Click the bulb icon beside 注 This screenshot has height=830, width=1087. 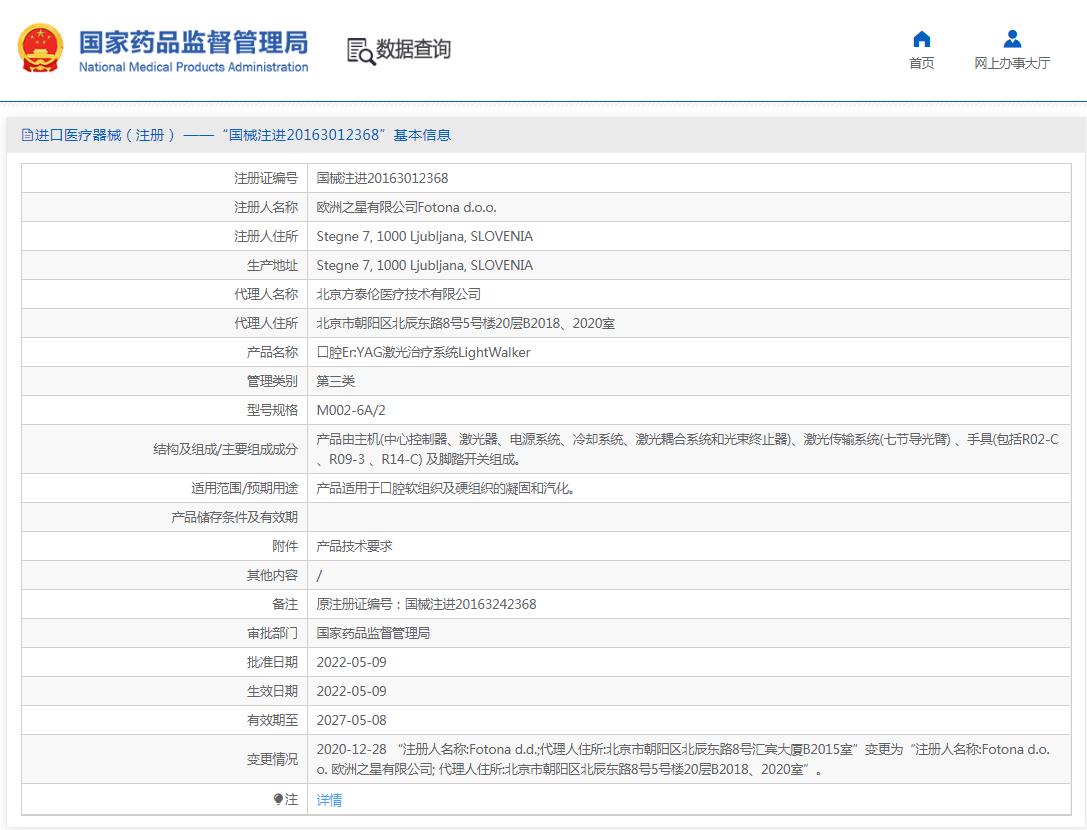278,799
